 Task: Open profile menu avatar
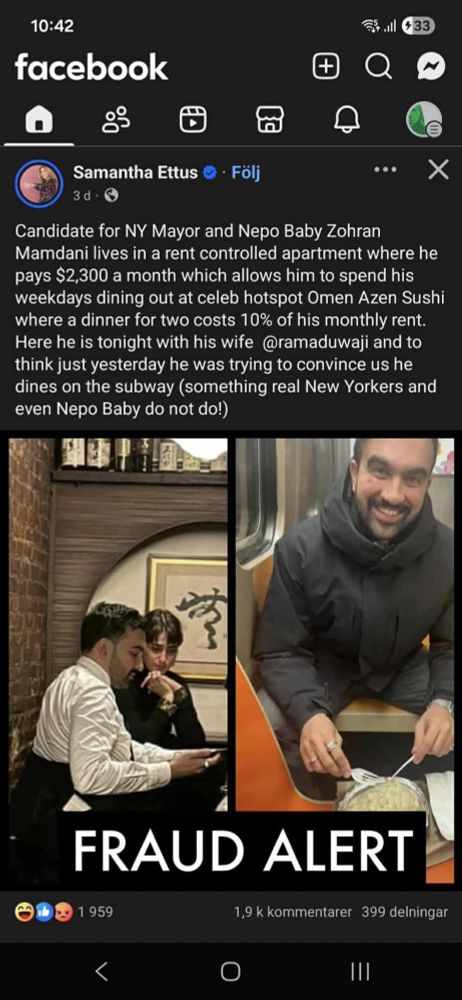(424, 120)
